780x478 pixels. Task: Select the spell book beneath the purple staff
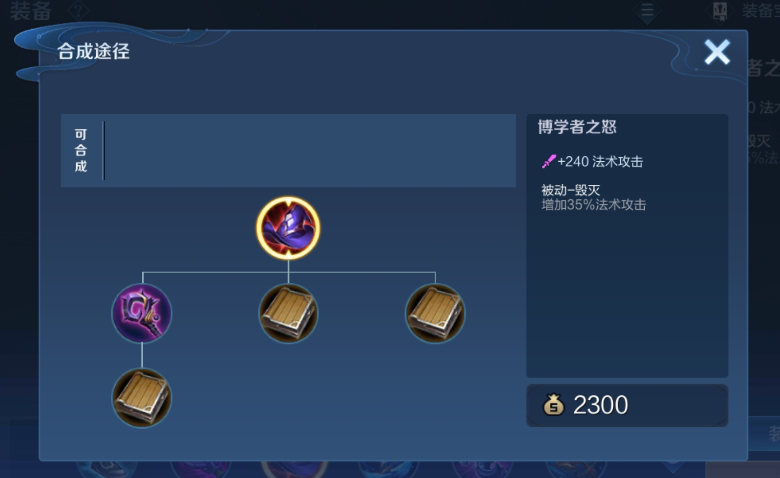[142, 398]
